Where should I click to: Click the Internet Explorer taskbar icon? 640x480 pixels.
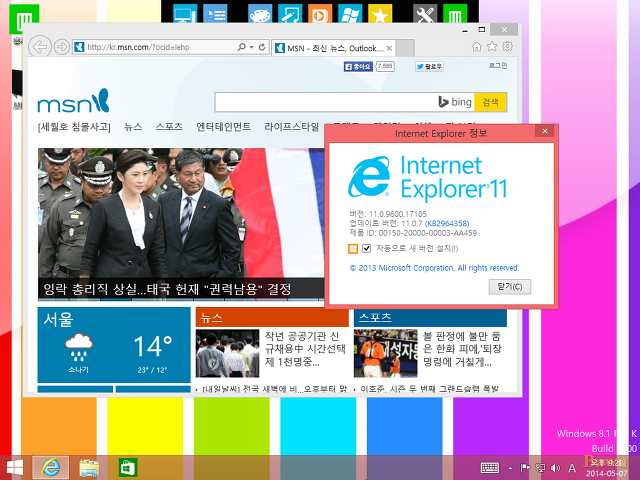point(51,468)
